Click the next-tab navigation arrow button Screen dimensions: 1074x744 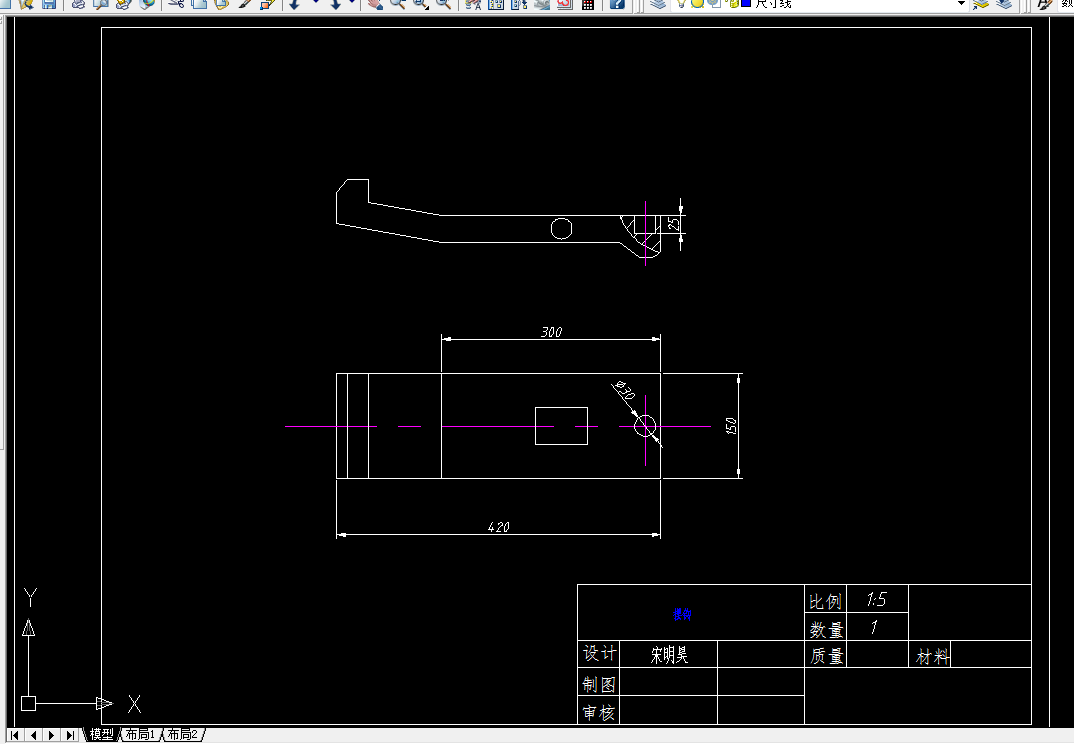click(x=51, y=734)
